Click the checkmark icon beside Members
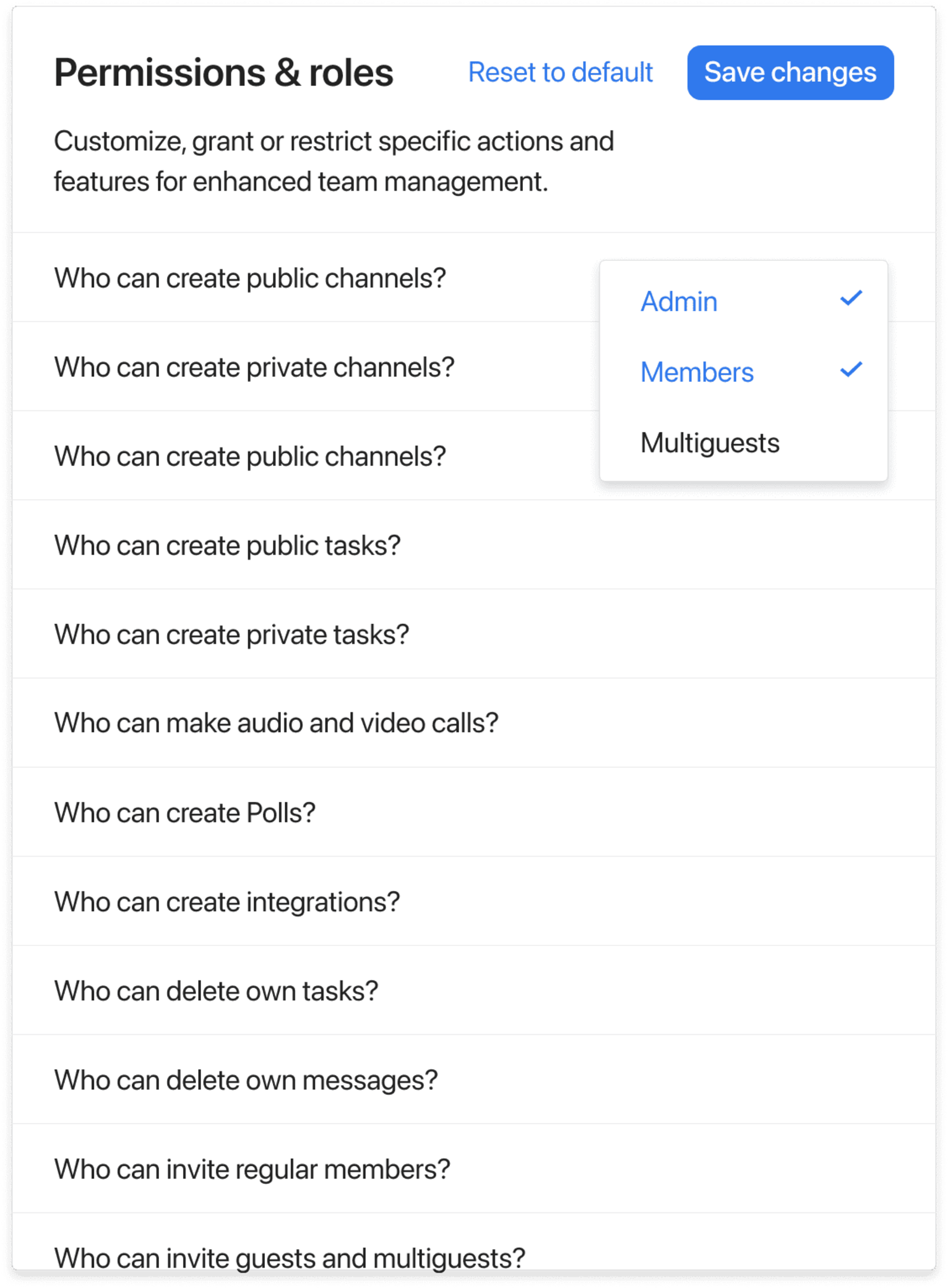The height and width of the screenshot is (1288, 948). 851,369
